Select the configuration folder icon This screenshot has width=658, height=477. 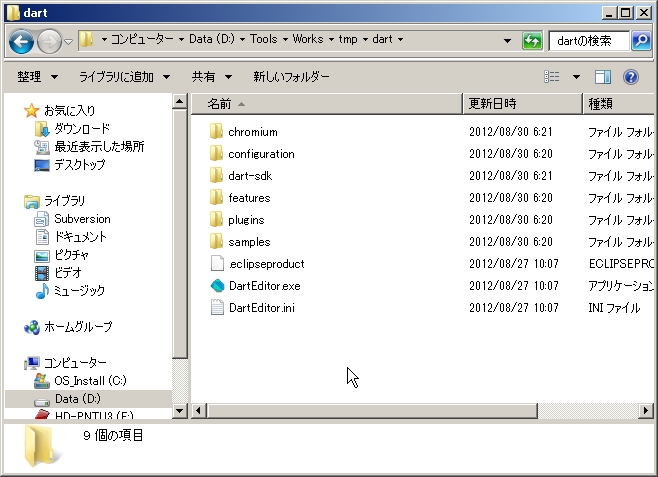tap(216, 153)
